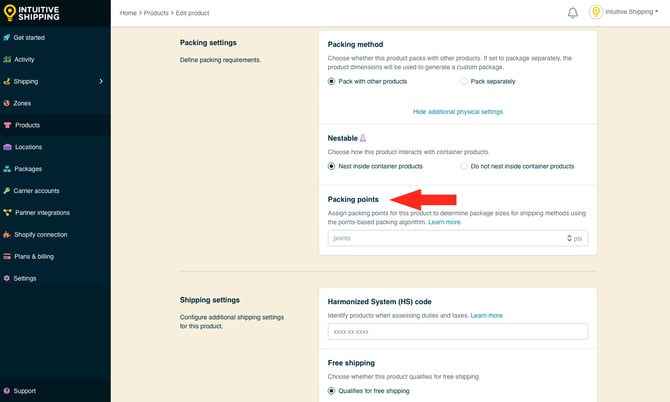Click the packing points stepper arrows
Viewport: 670px width, 402px height.
tap(569, 239)
